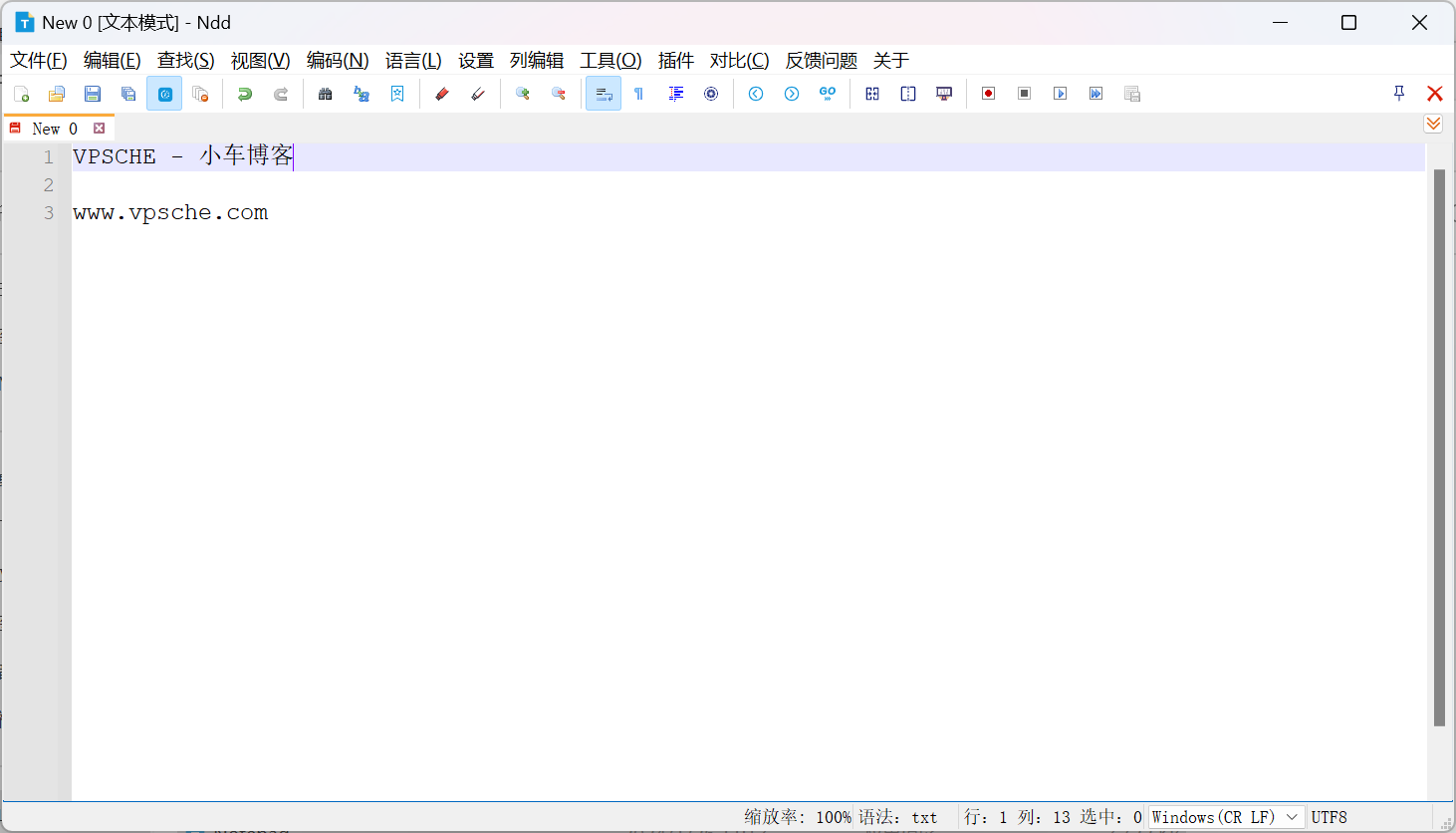Open the 关于 menu
Screen dimensions: 1456x833
[x=891, y=61]
